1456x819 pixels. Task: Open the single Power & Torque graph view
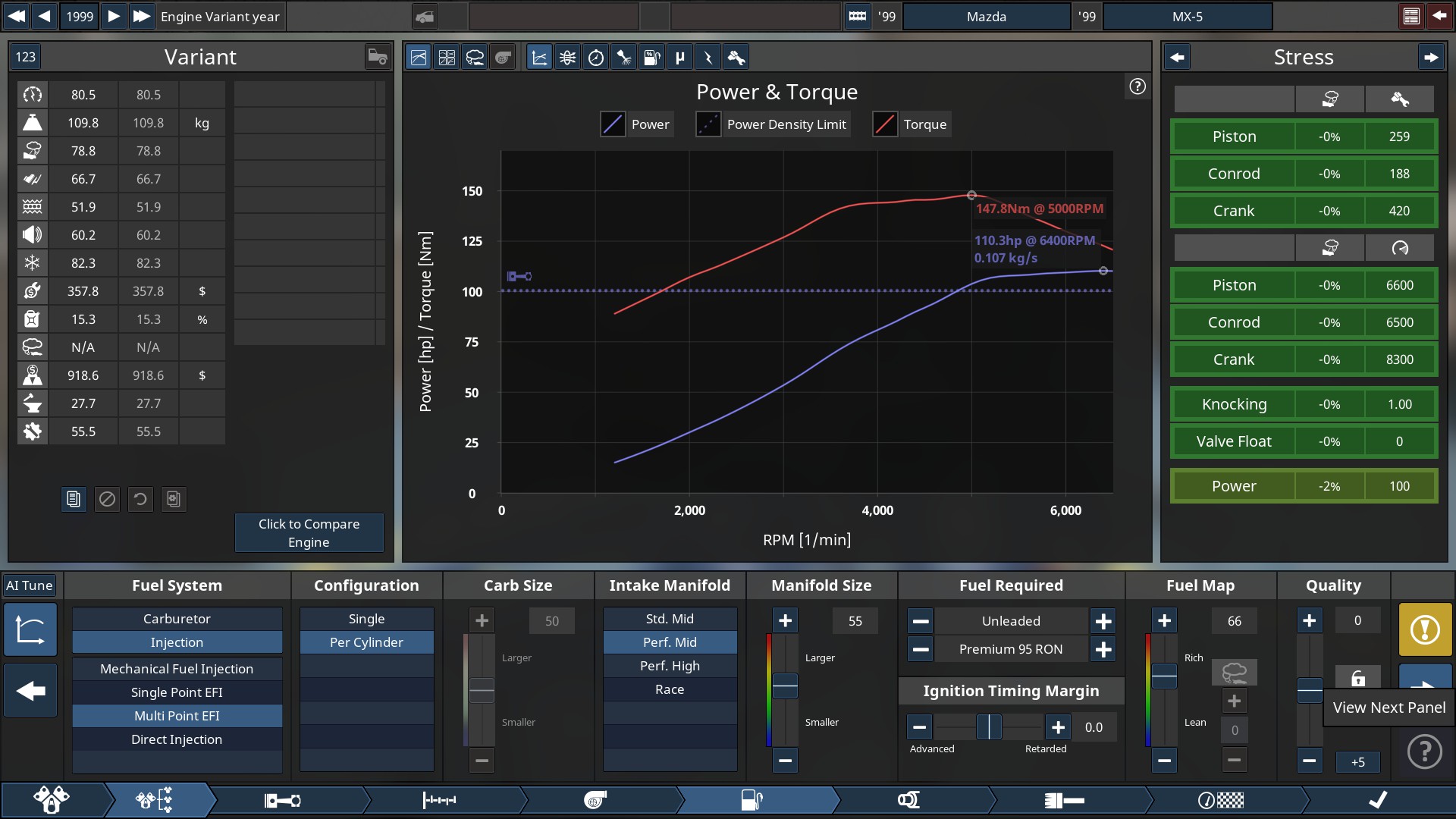[x=418, y=57]
